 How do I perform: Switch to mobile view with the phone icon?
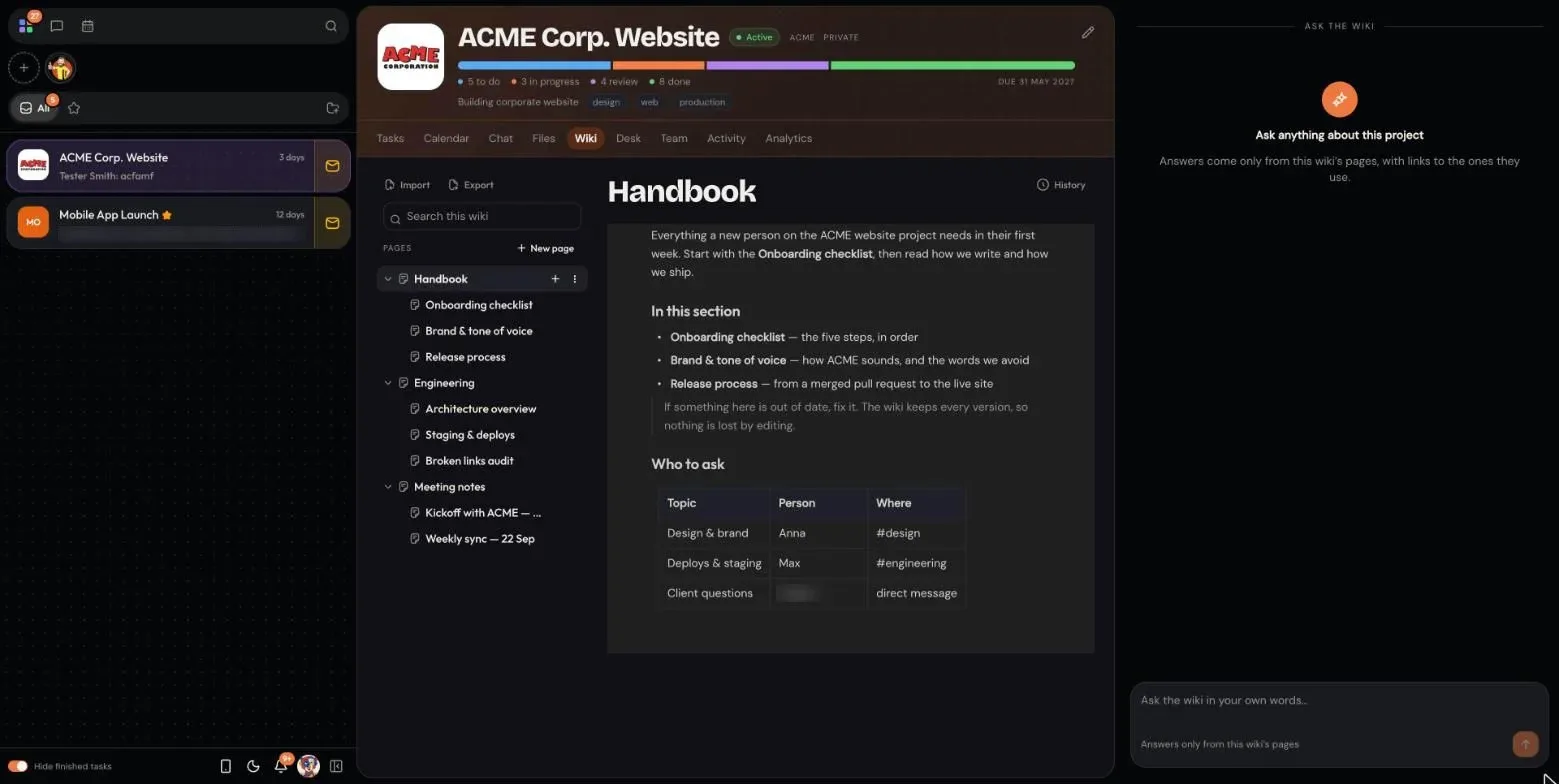[x=226, y=766]
